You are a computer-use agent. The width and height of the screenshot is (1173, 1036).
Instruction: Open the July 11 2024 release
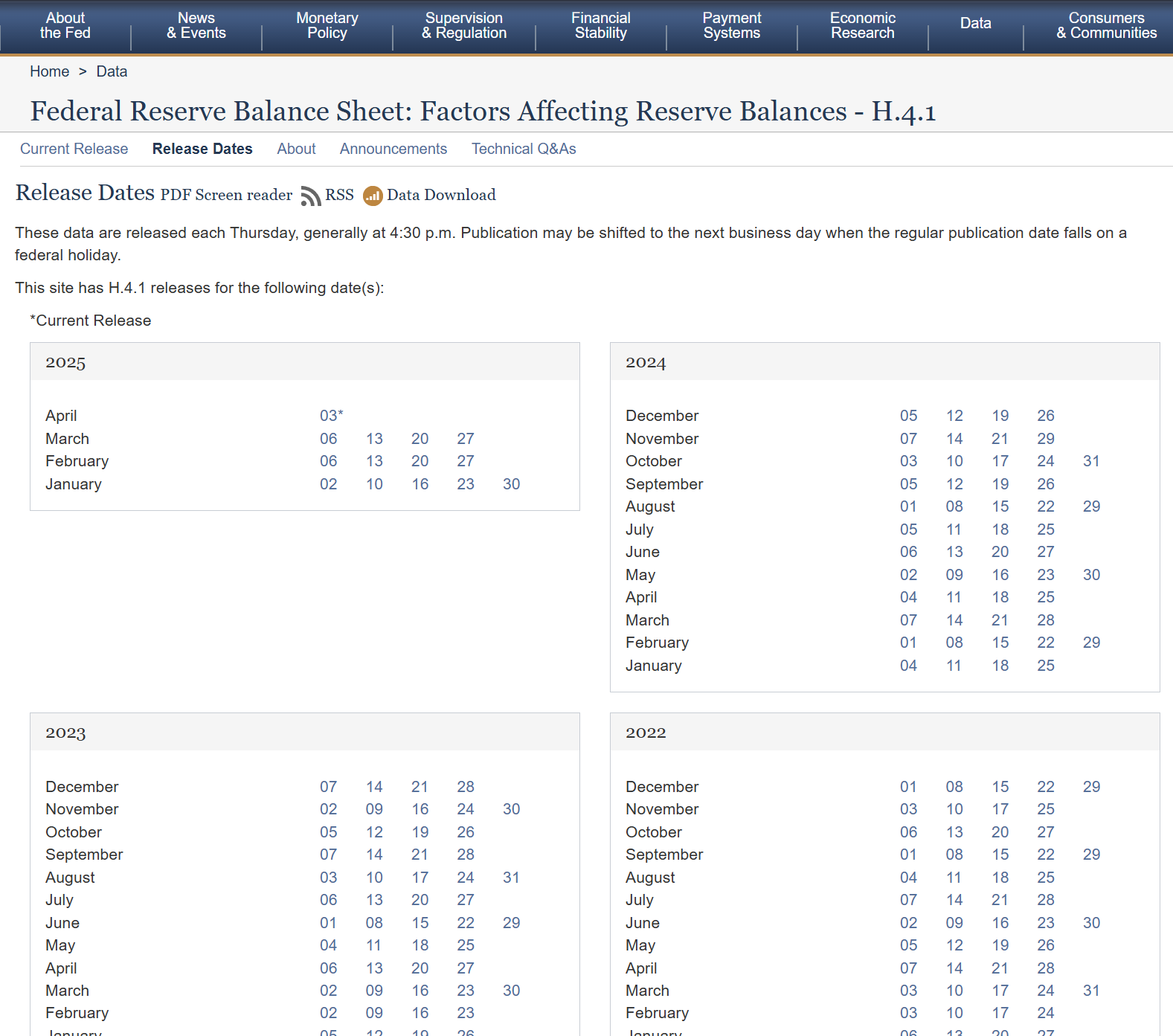tap(954, 530)
